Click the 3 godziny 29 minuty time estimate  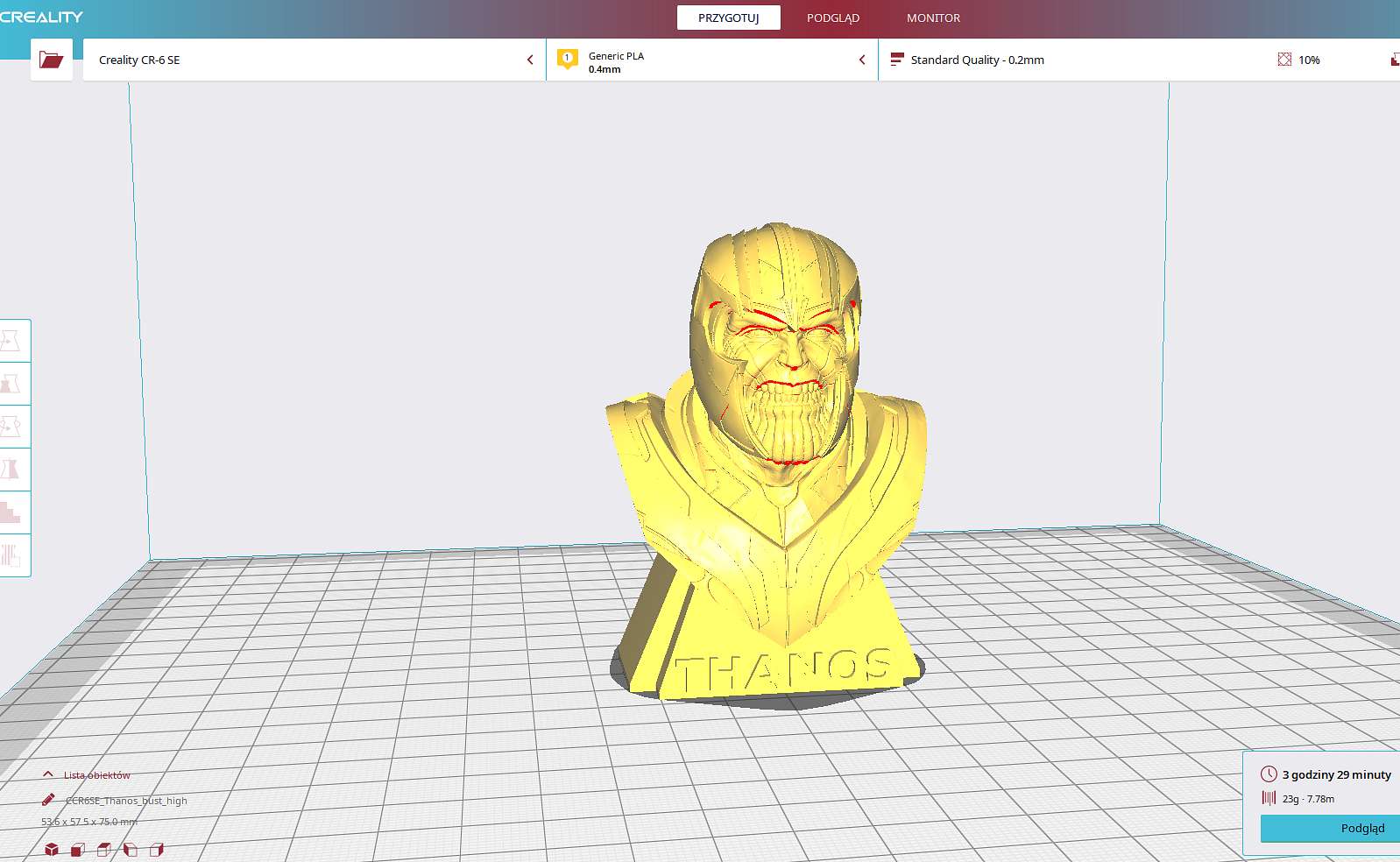tap(1337, 774)
